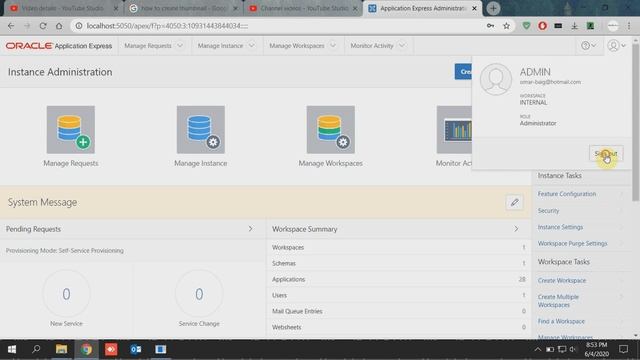Open saved password key icon
Screen dimensions: 640x360
pos(490,26)
